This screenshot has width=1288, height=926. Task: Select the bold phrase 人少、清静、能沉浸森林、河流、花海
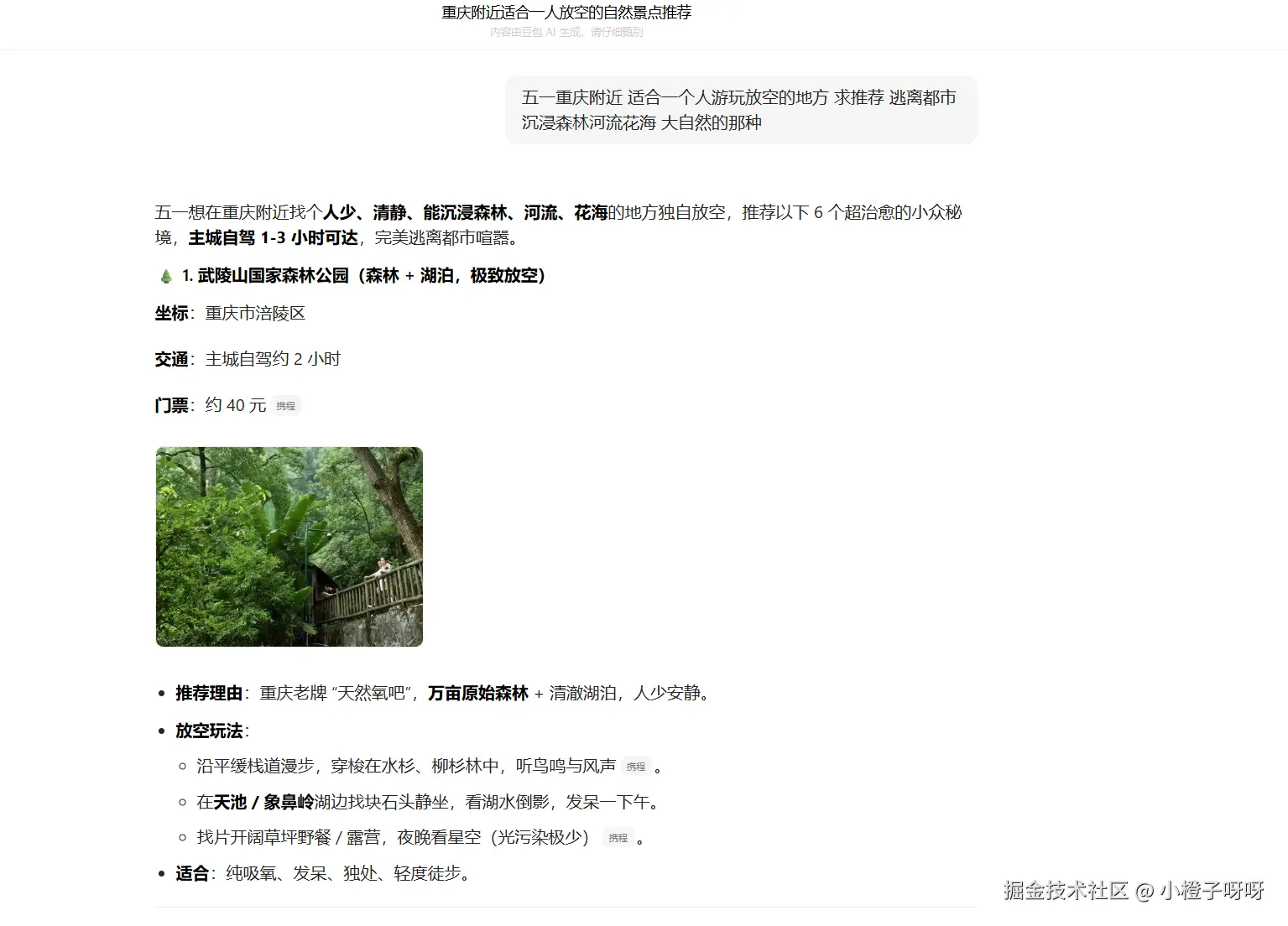coord(466,213)
